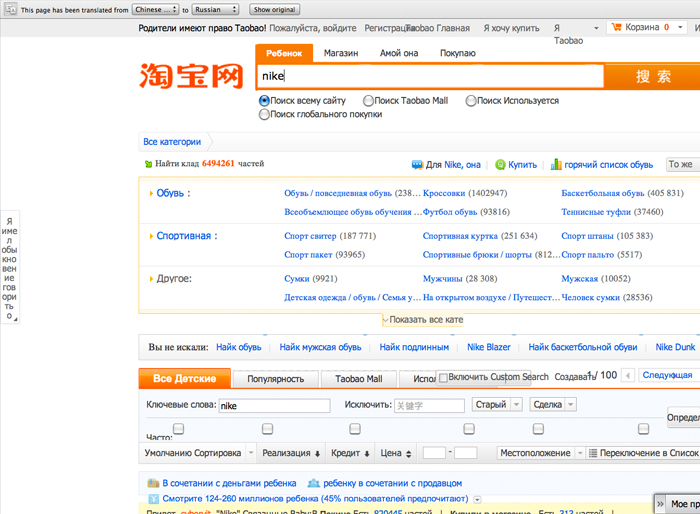
Task: Go to Следующая page
Action: point(668,375)
